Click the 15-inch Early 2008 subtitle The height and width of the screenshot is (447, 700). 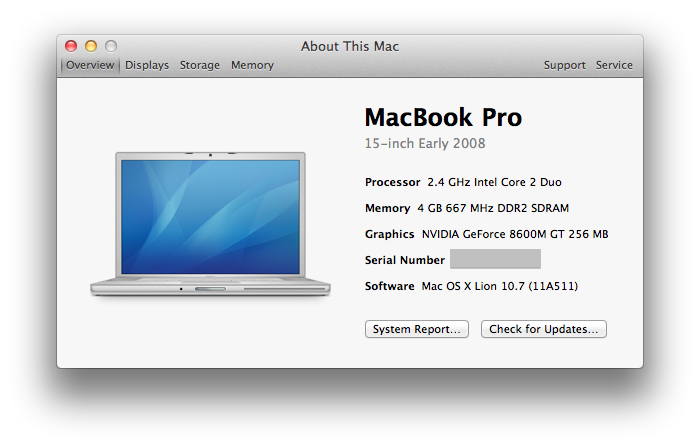point(425,143)
